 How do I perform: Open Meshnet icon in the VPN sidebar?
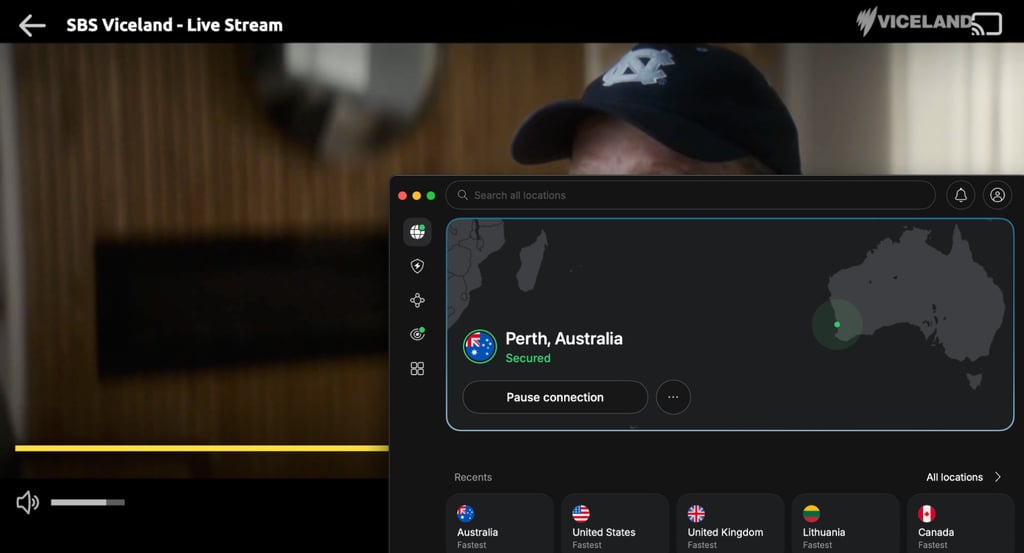pyautogui.click(x=417, y=300)
